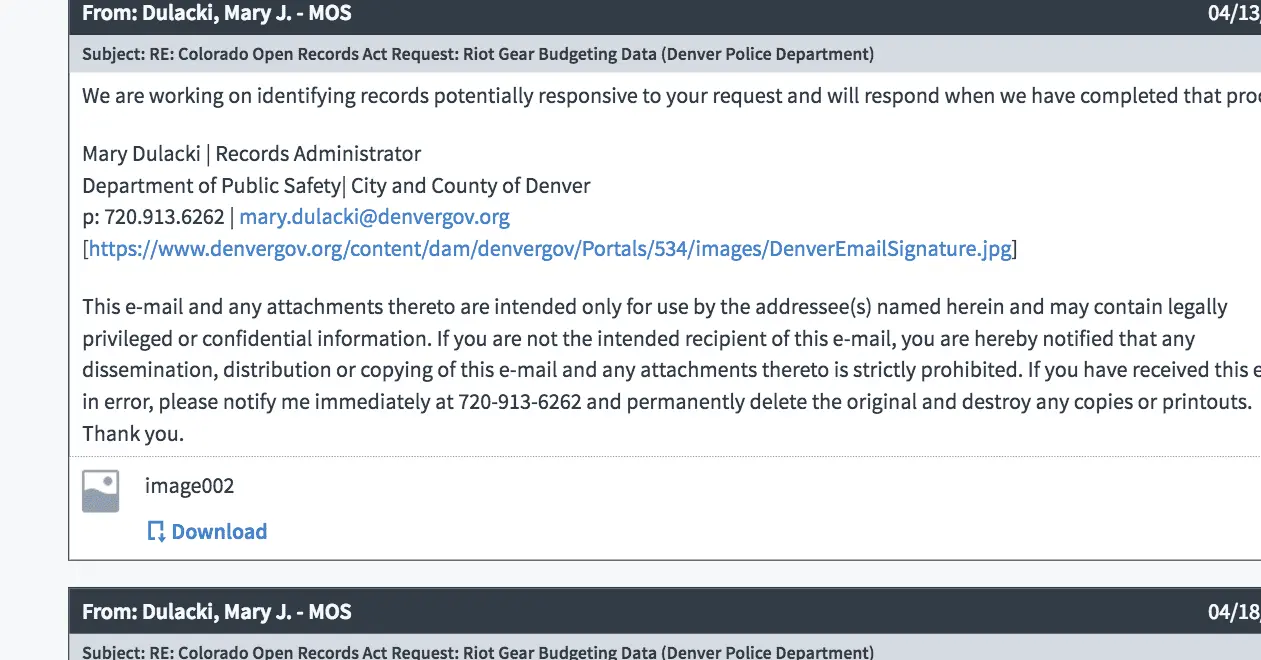Viewport: 1261px width, 660px height.
Task: Click 'Records Administrator' title in the signature
Action: click(x=318, y=154)
